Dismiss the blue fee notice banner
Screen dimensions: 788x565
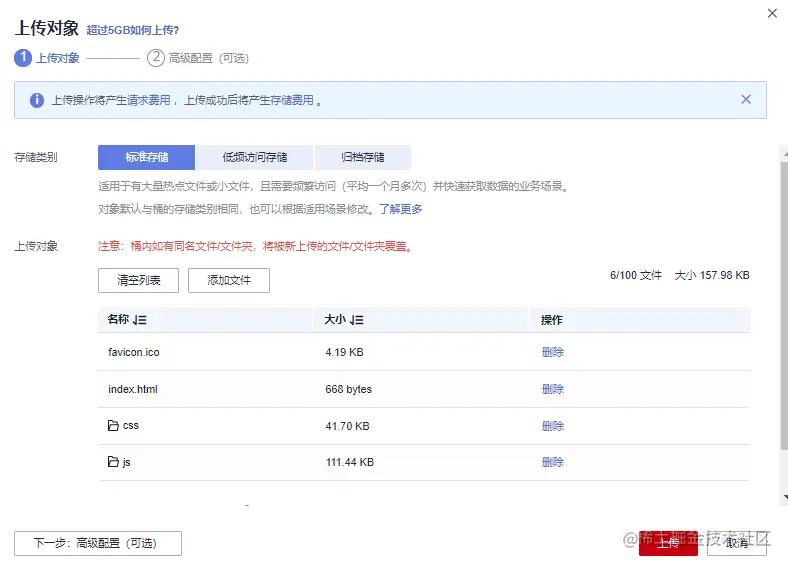click(x=746, y=100)
